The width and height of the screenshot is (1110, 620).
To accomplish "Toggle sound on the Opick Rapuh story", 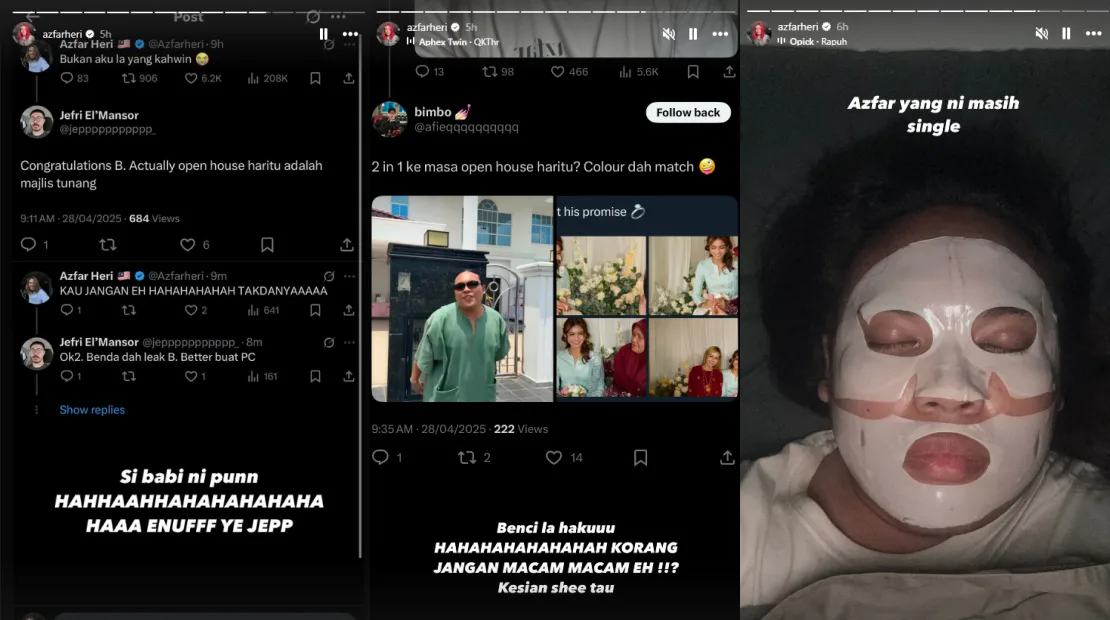I will coord(1041,34).
